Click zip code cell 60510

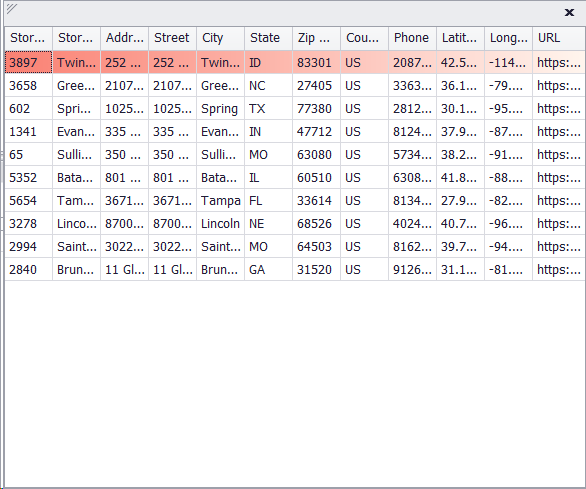pos(316,178)
